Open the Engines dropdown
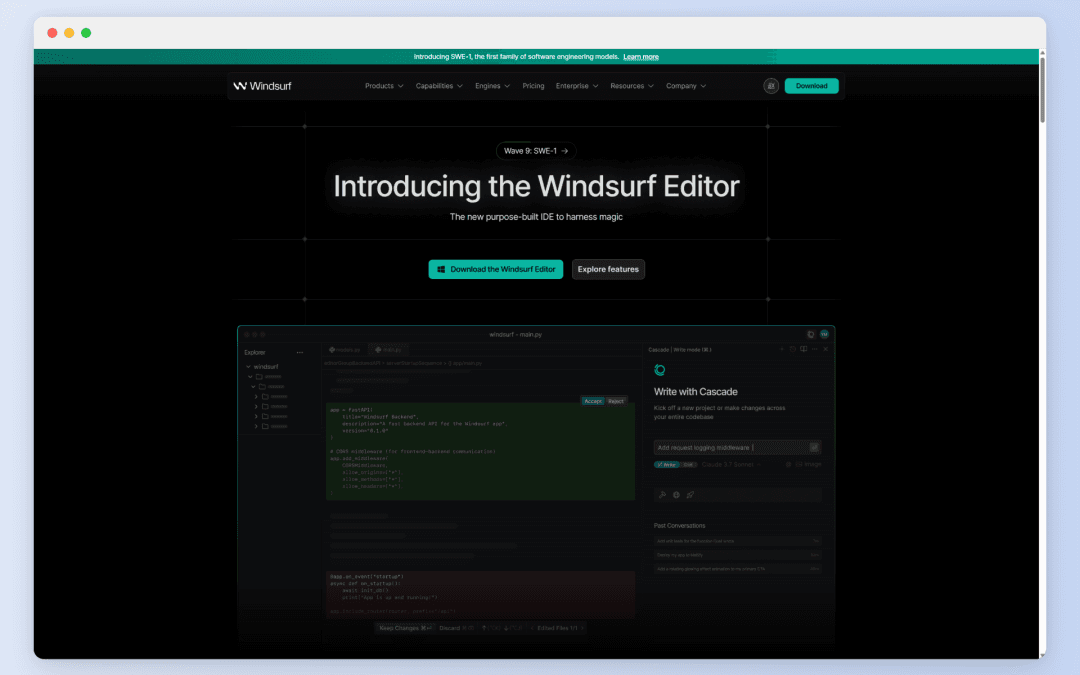Image resolution: width=1080 pixels, height=675 pixels. click(x=492, y=86)
